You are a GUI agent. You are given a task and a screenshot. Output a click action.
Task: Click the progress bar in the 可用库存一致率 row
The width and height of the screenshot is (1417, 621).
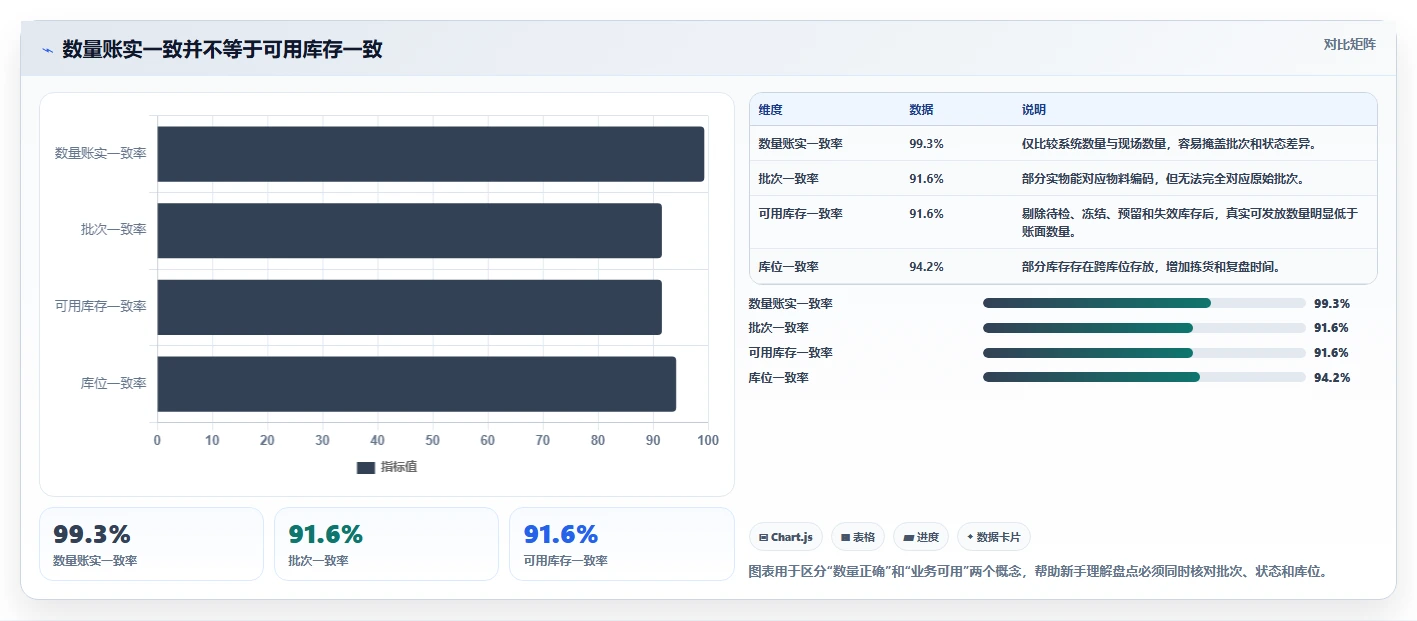[x=1144, y=352]
